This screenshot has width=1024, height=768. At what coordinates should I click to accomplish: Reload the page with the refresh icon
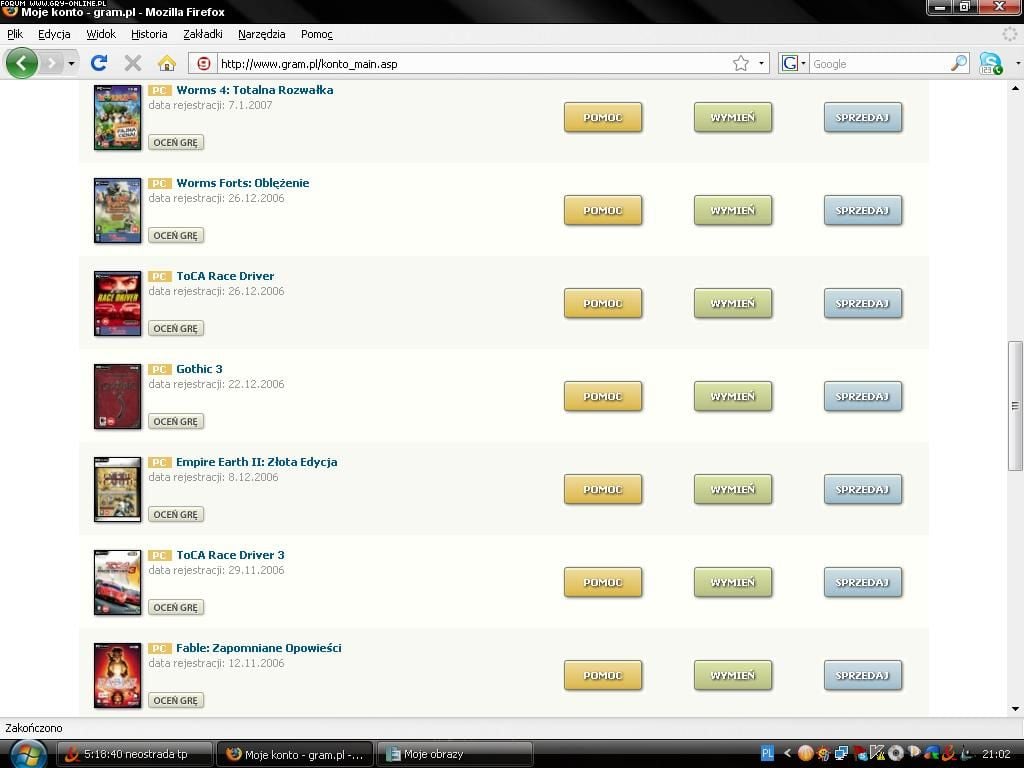pyautogui.click(x=98, y=63)
